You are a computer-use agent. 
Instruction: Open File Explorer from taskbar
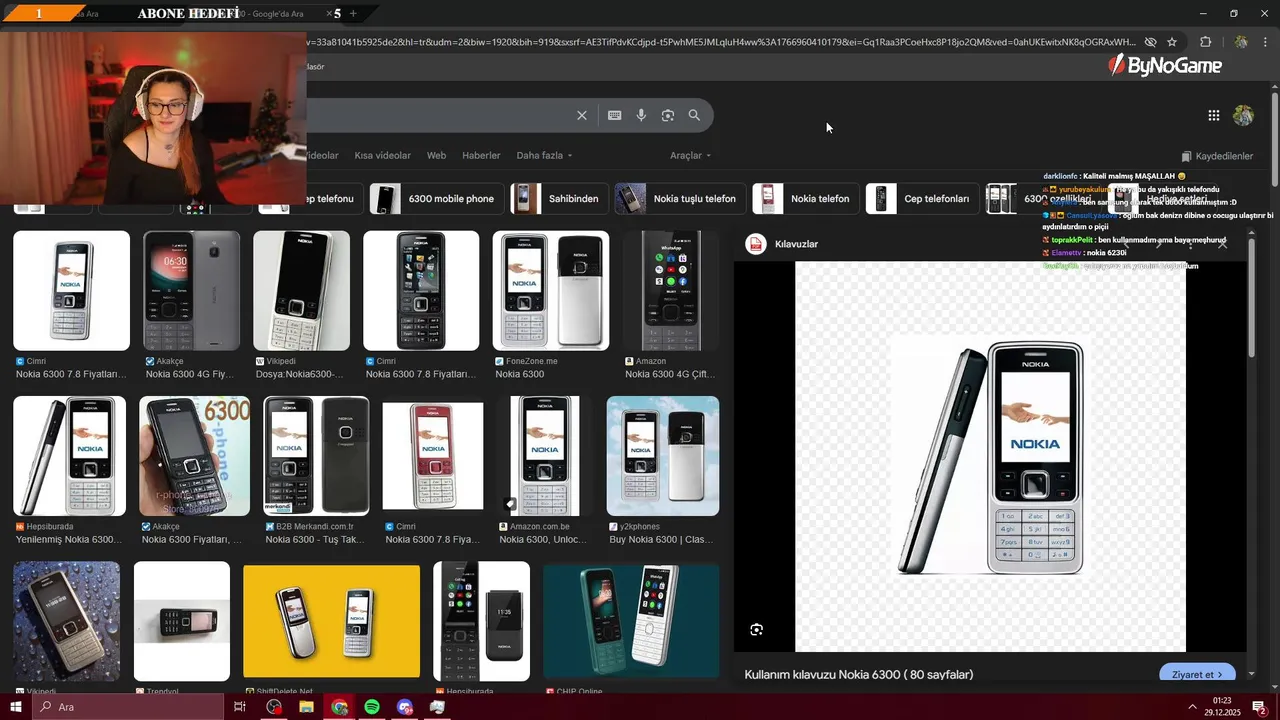tap(306, 707)
